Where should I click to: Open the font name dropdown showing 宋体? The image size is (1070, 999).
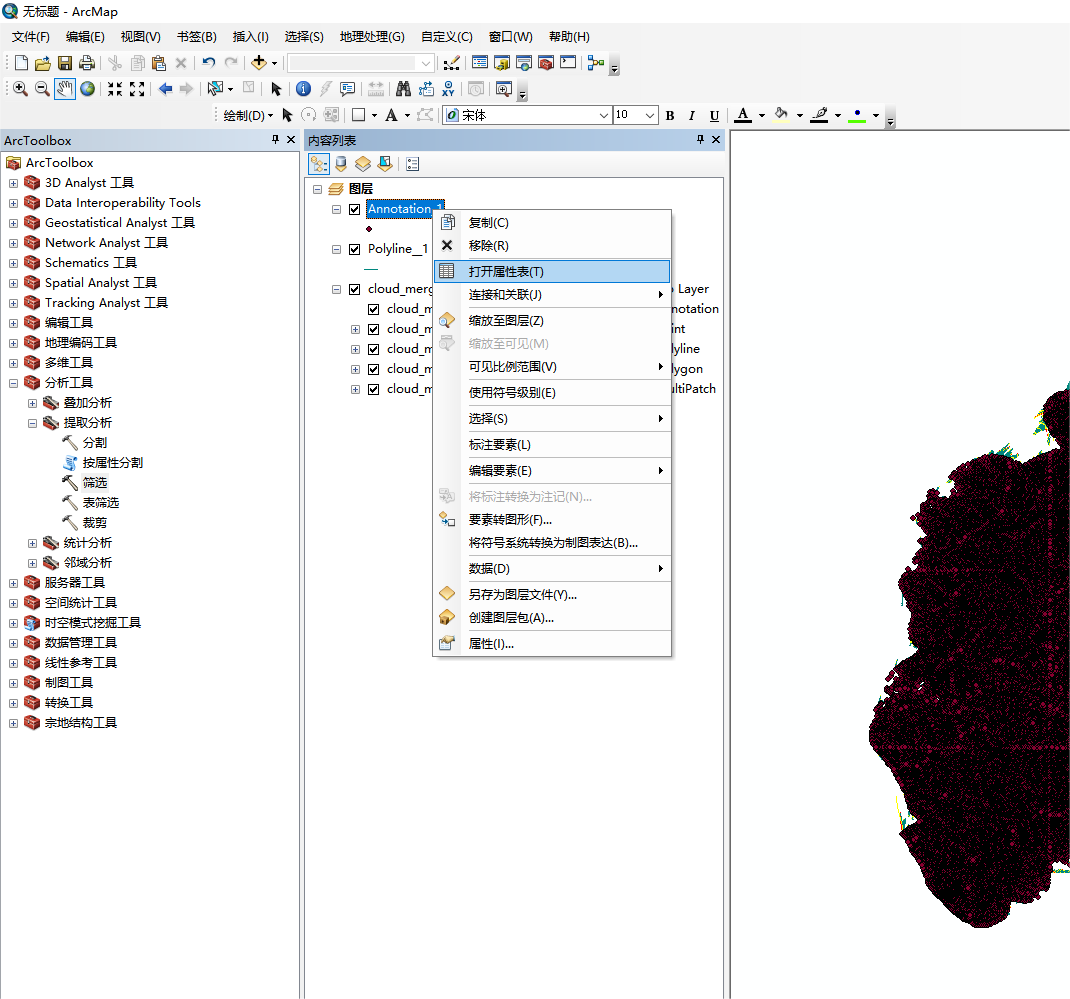603,115
